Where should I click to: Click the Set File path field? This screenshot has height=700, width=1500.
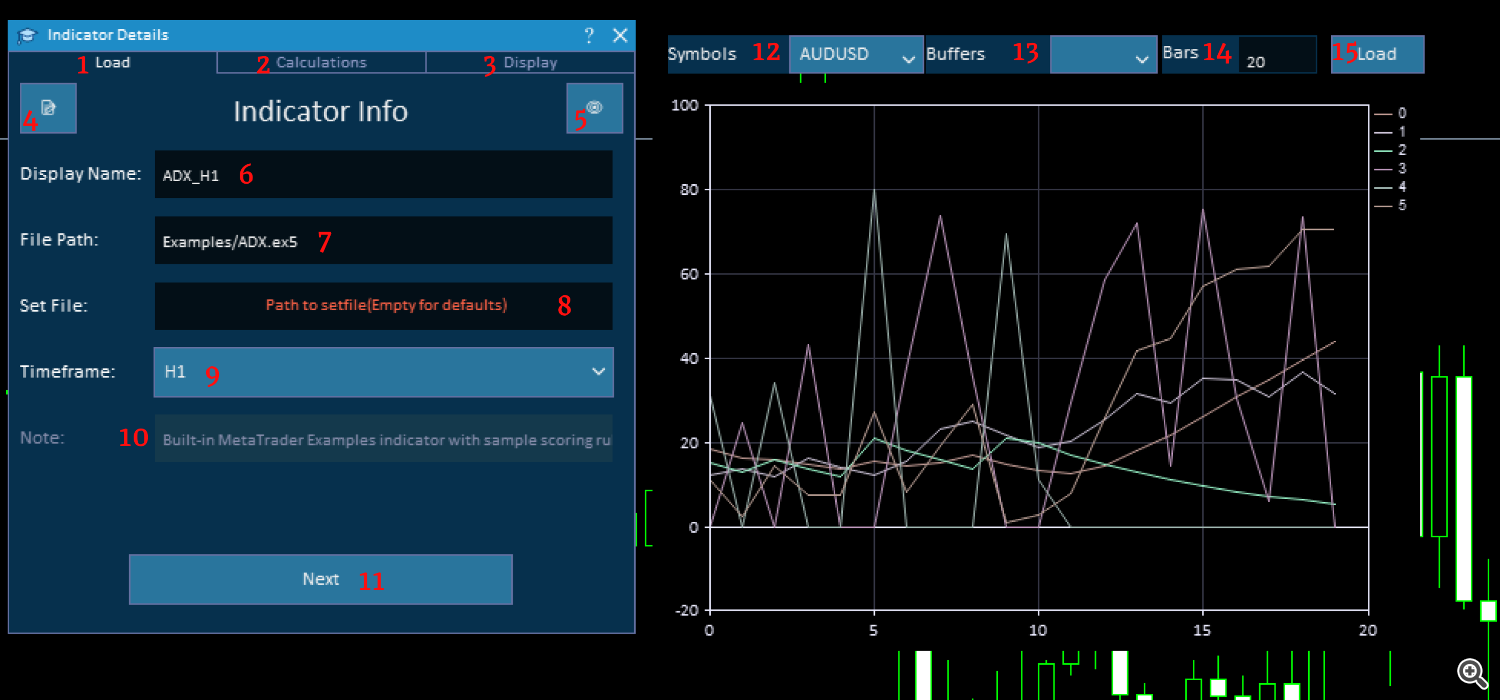pos(384,306)
